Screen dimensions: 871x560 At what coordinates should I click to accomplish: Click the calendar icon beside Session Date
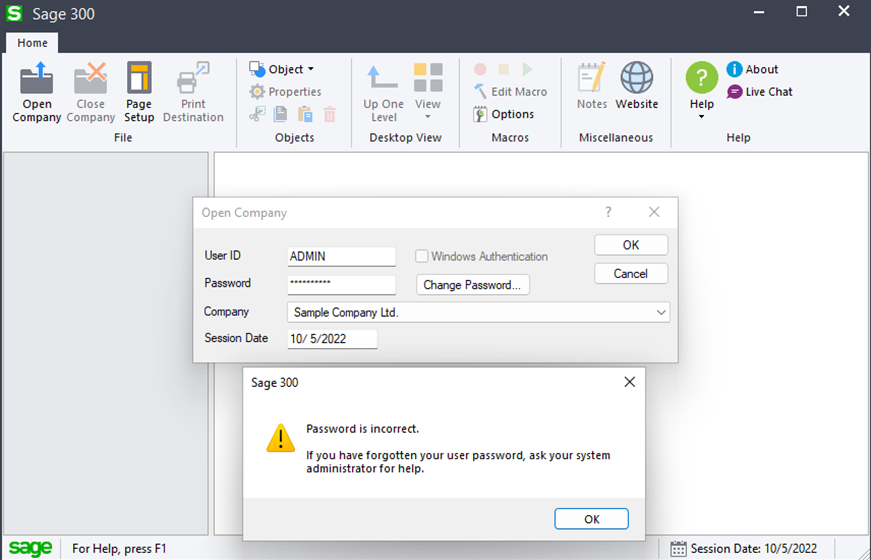[x=679, y=548]
